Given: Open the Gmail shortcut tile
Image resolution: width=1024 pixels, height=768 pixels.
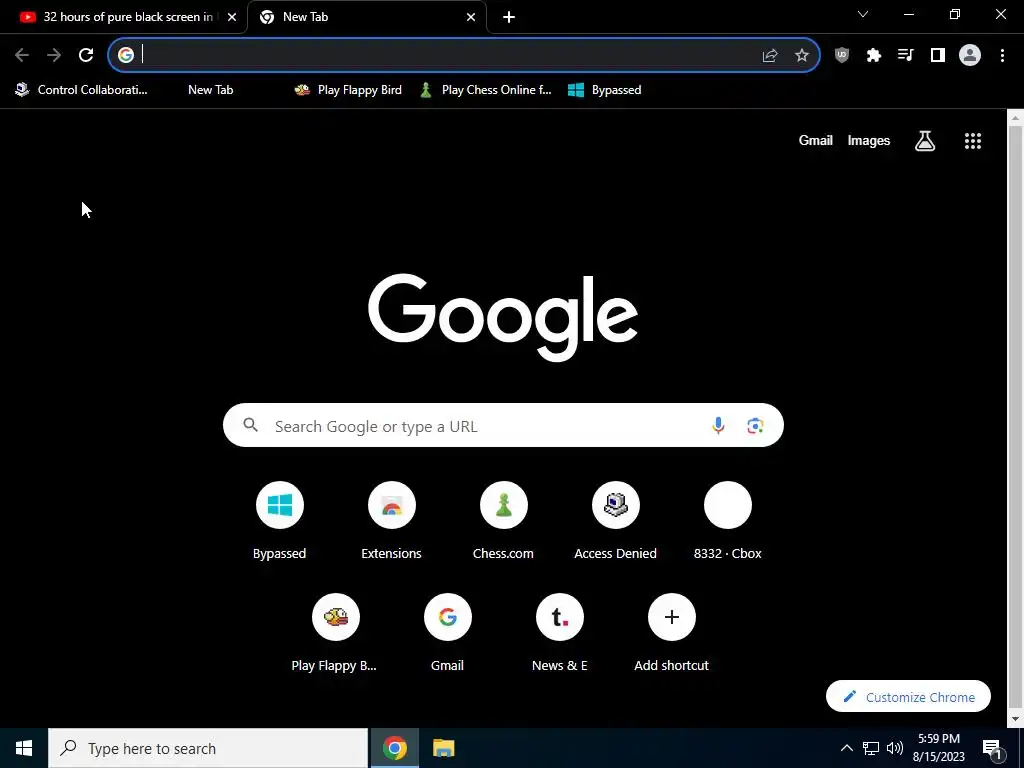Looking at the screenshot, I should point(447,633).
